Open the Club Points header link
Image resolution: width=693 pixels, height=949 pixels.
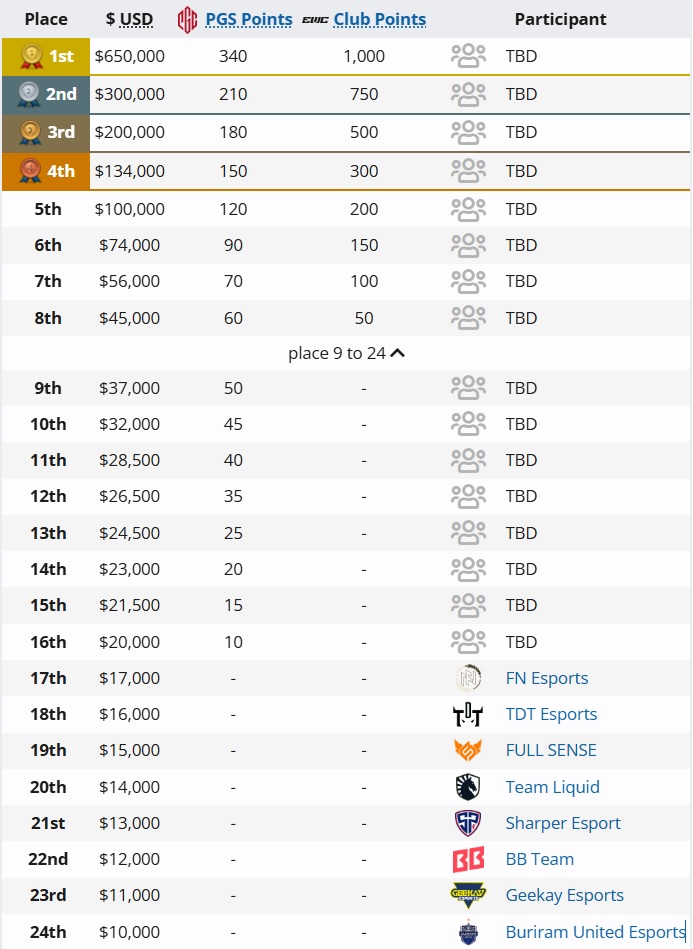(x=380, y=19)
